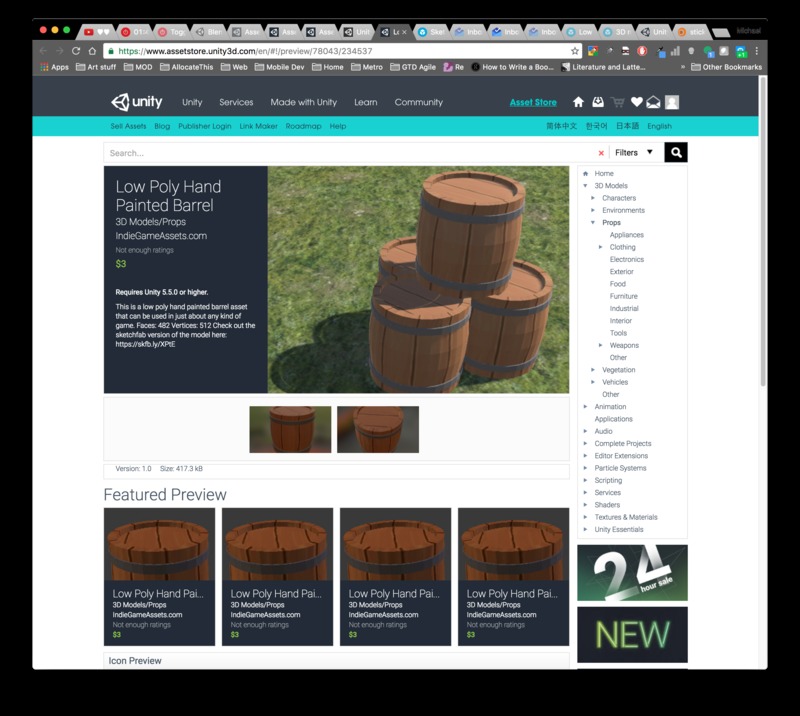
Task: Switch language to English
Action: [x=659, y=126]
